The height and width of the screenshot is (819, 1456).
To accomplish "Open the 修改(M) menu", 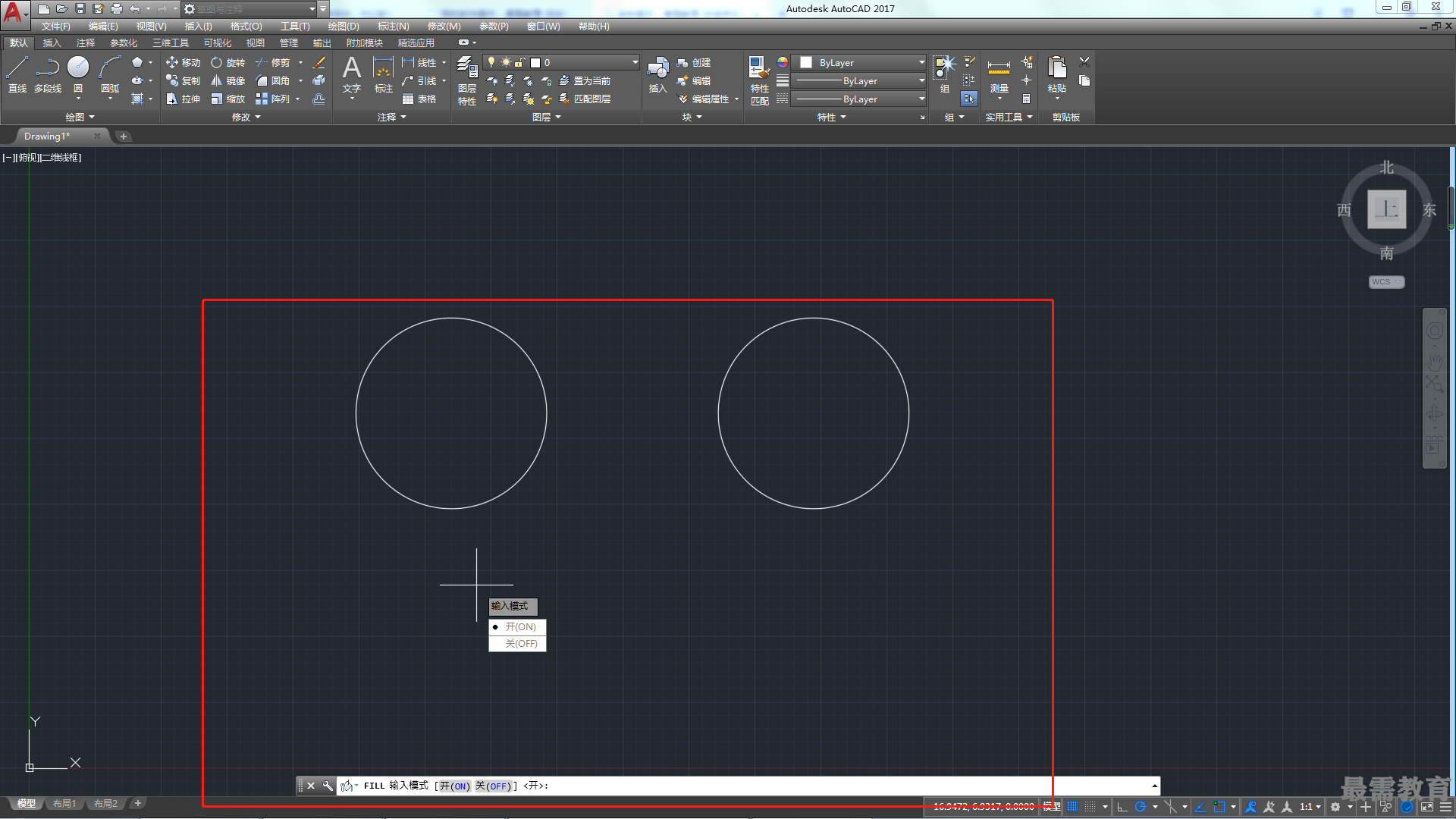I will tap(444, 27).
